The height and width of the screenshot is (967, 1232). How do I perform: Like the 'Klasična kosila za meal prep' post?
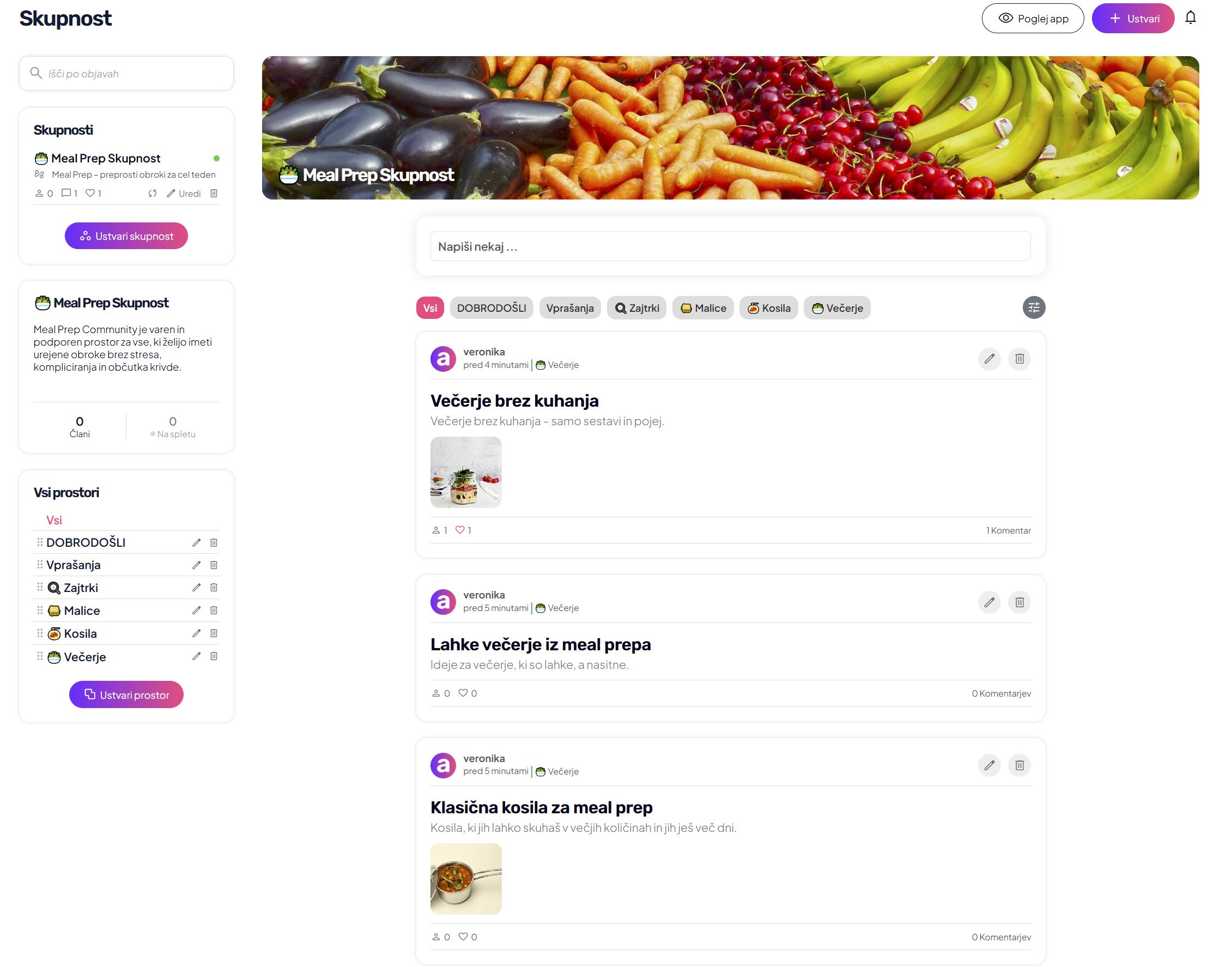(463, 936)
